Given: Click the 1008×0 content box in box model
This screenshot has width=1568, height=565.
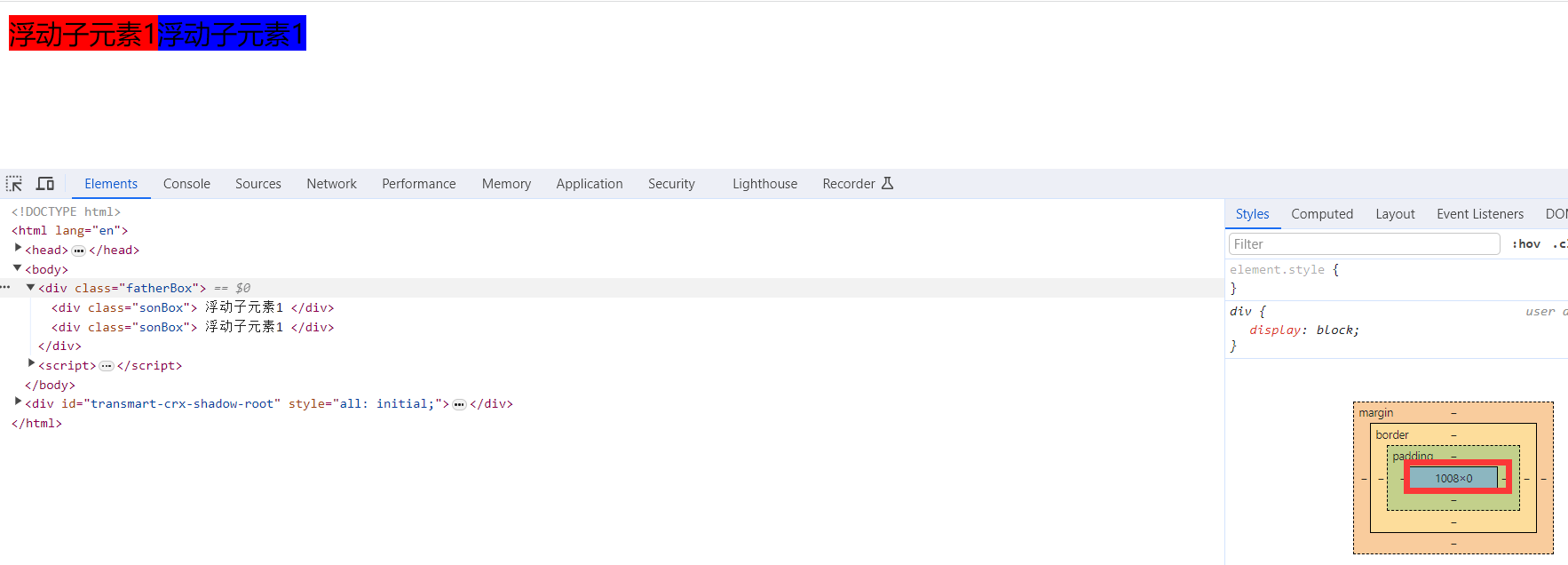Looking at the screenshot, I should (1453, 478).
